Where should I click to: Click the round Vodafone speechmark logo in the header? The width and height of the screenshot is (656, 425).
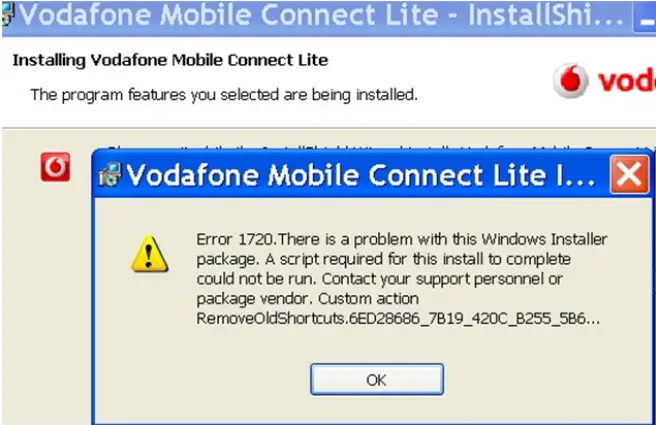pyautogui.click(x=571, y=80)
